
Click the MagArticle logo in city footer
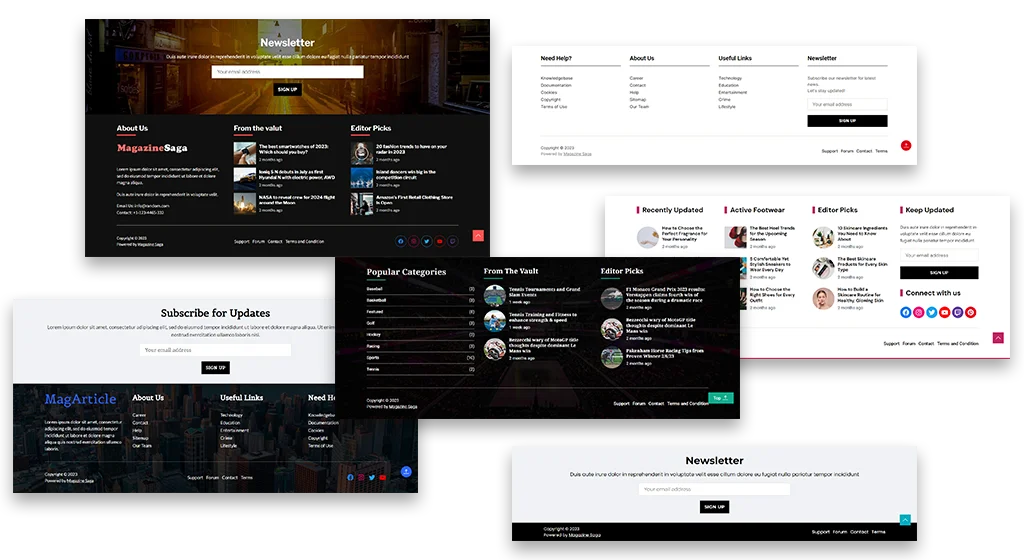click(80, 399)
